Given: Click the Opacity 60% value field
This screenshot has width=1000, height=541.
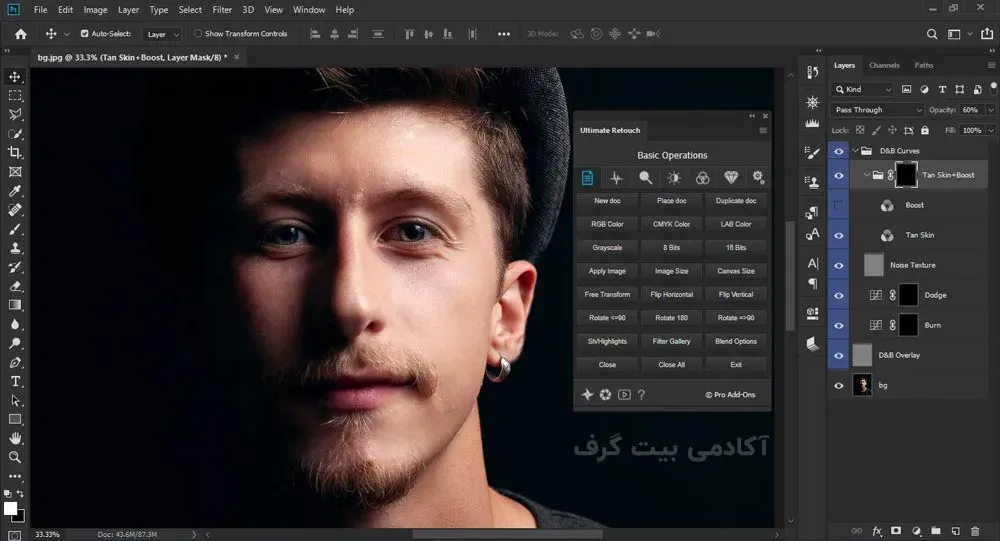Looking at the screenshot, I should coord(973,110).
